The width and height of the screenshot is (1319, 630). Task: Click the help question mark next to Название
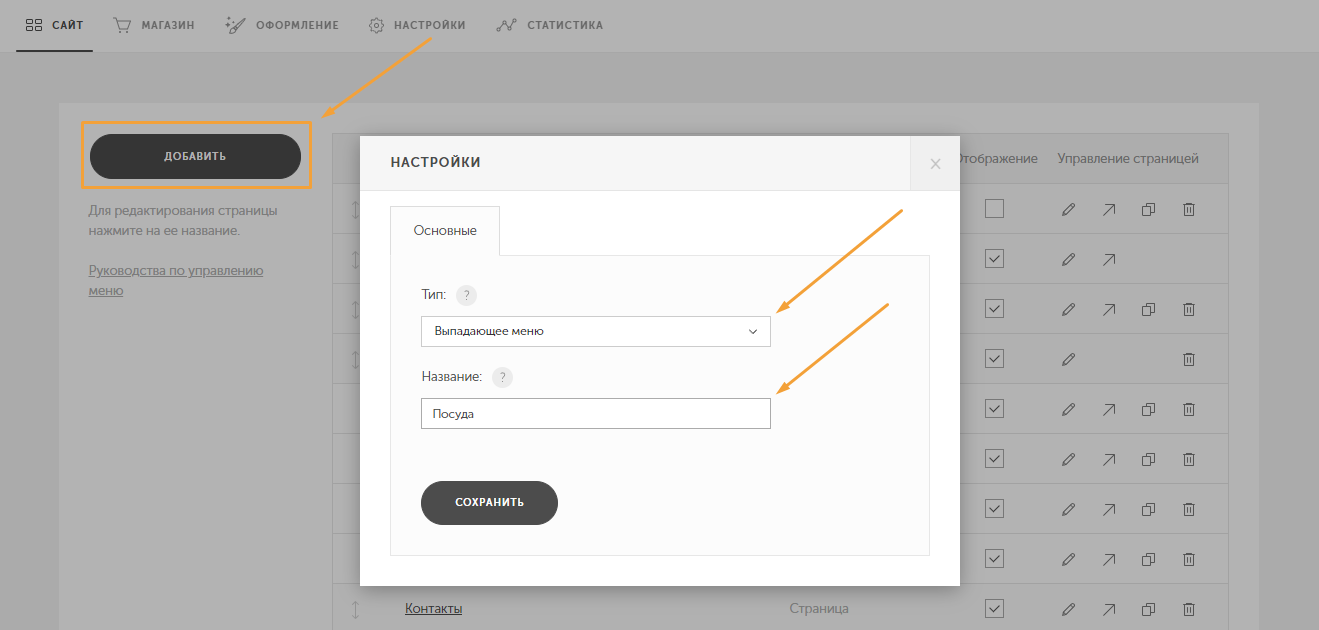(x=502, y=377)
